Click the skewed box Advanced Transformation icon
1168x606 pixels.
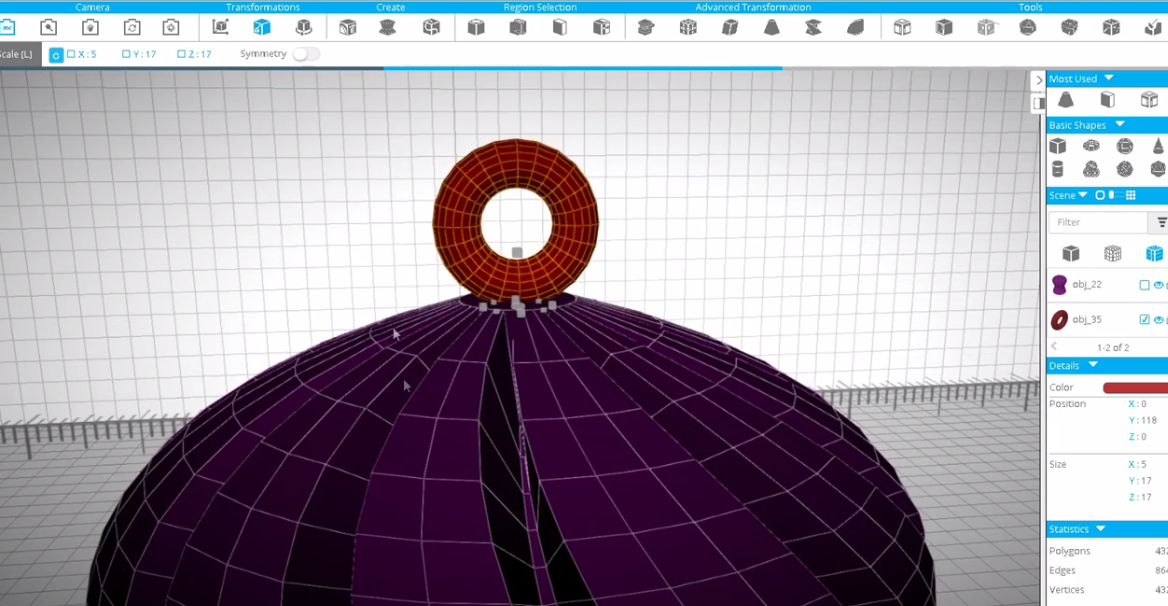pyautogui.click(x=730, y=28)
